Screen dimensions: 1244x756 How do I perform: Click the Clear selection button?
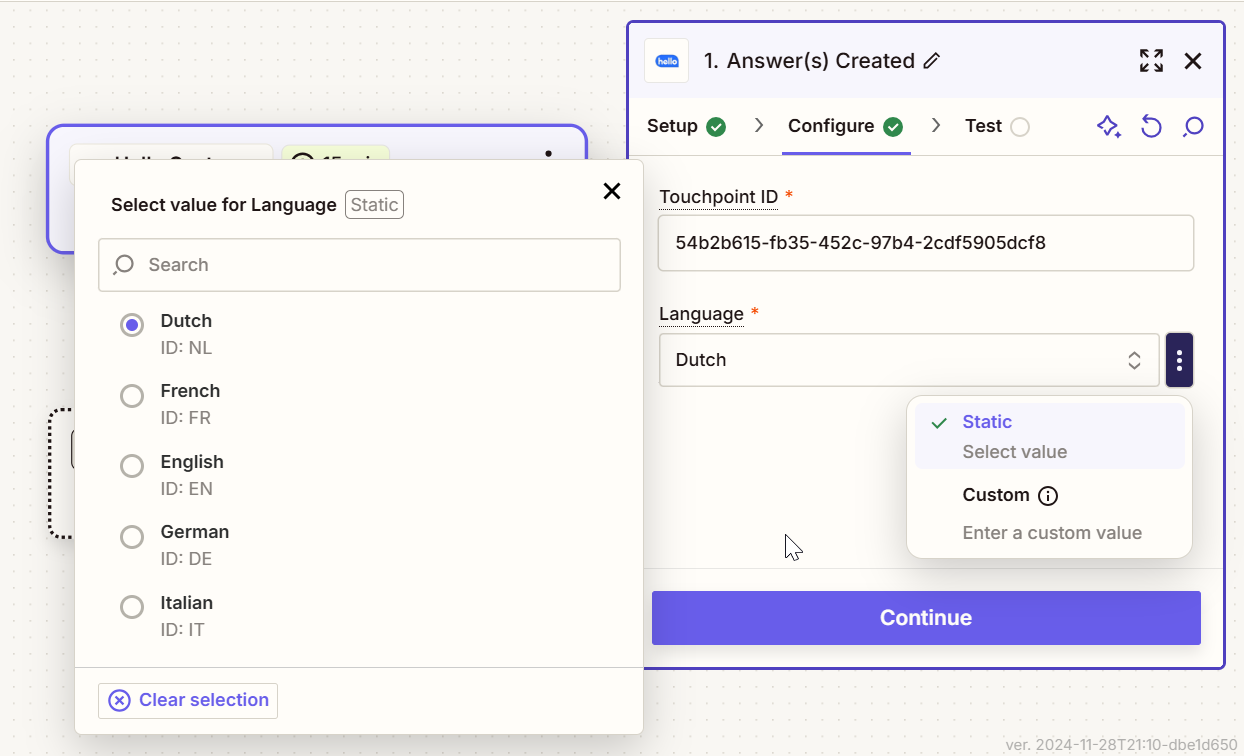(188, 700)
